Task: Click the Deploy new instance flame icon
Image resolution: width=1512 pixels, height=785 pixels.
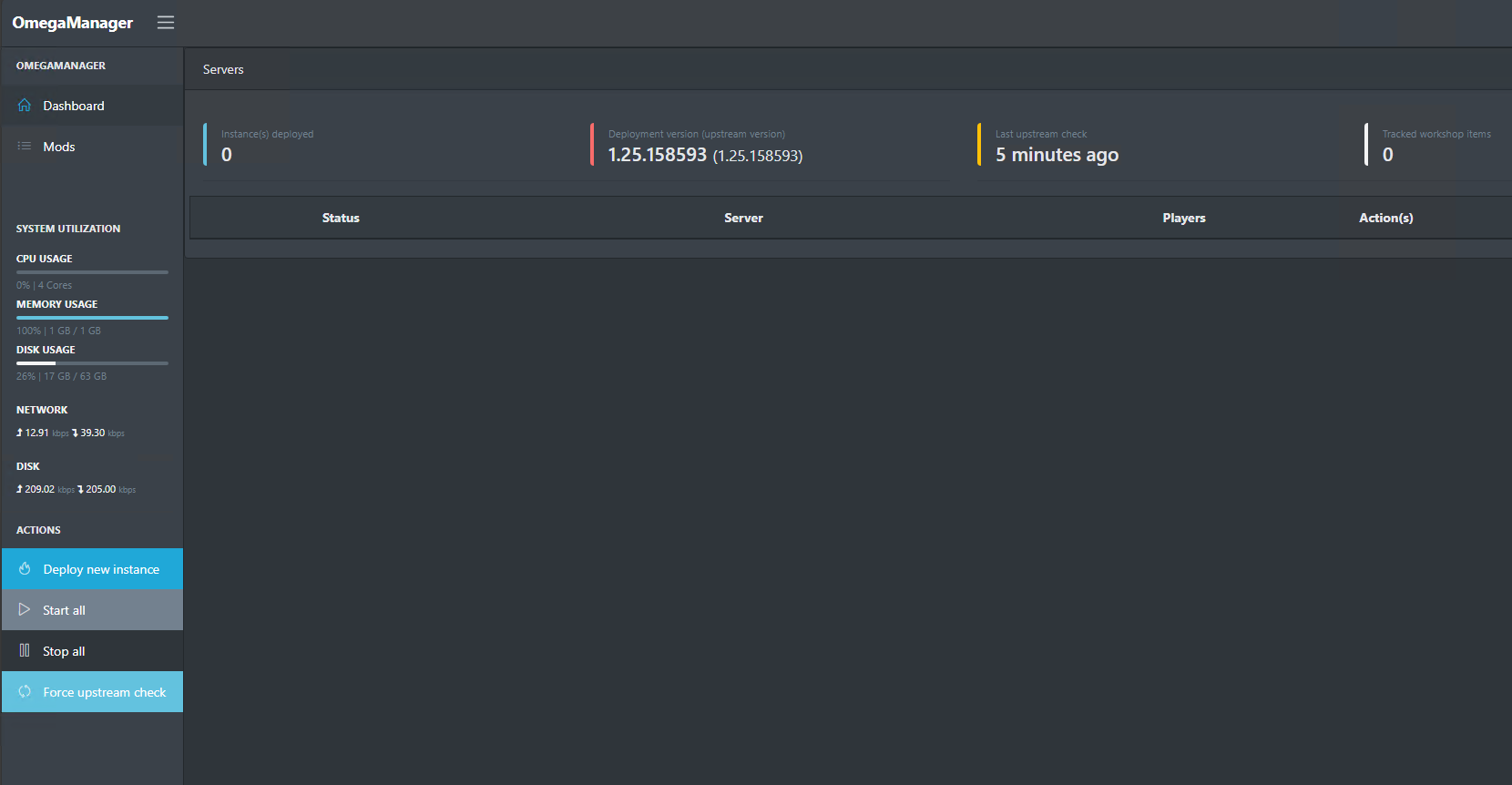Action: pos(25,569)
